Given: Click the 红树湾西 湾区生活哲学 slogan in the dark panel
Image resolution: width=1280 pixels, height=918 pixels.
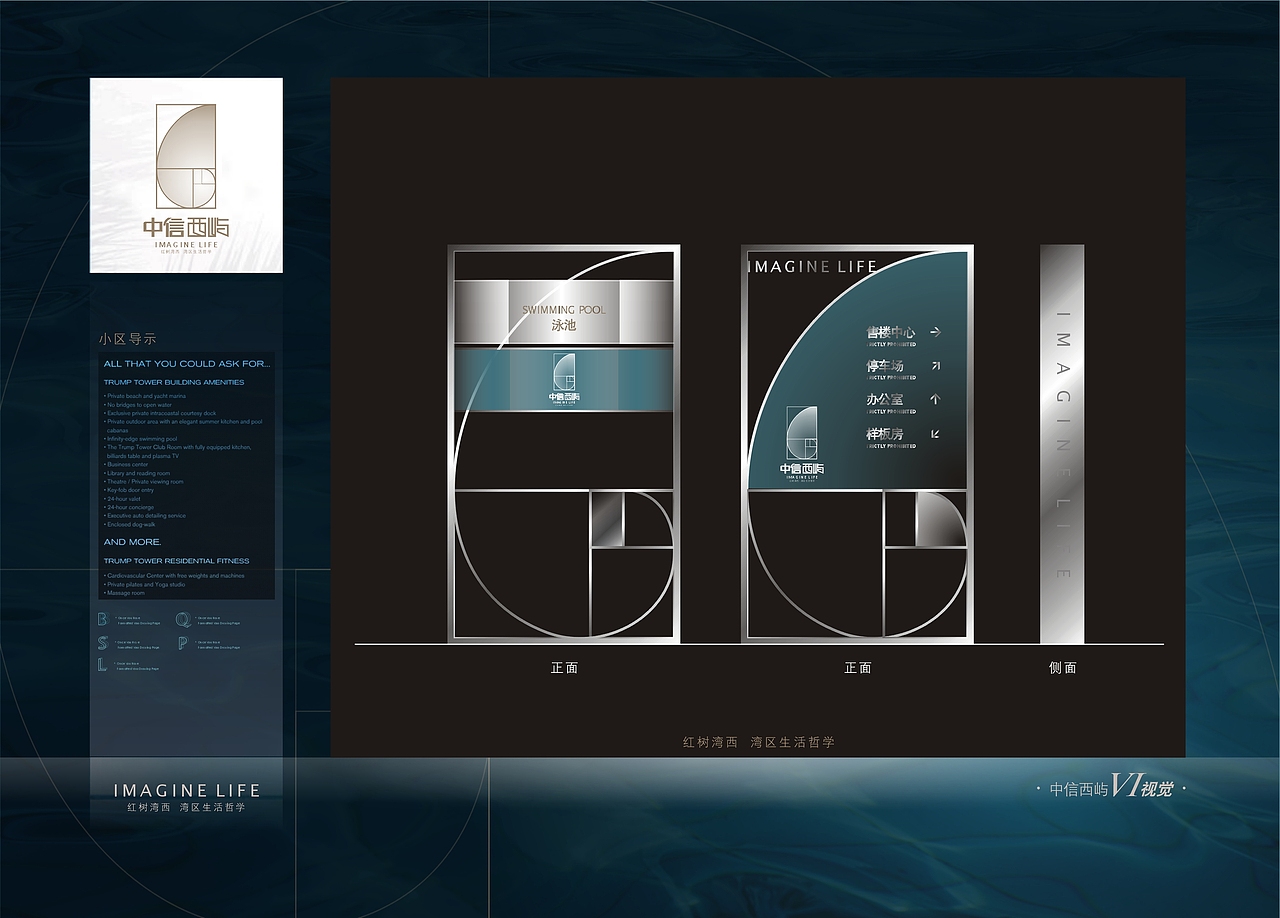Looking at the screenshot, I should pos(759,742).
